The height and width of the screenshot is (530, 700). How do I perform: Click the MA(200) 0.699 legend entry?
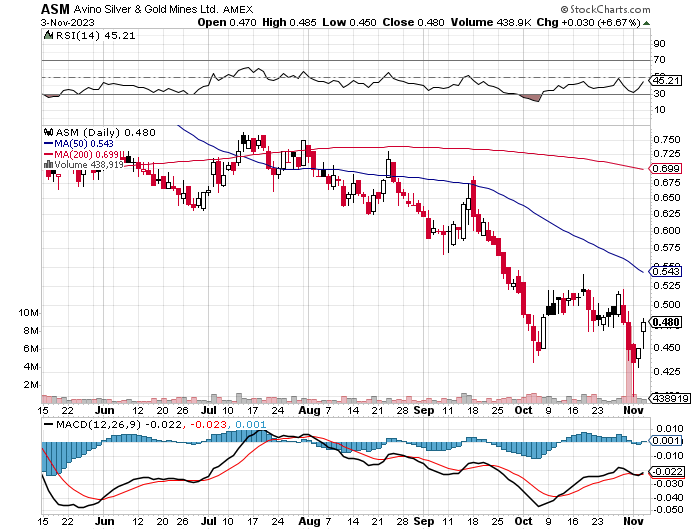pos(87,154)
